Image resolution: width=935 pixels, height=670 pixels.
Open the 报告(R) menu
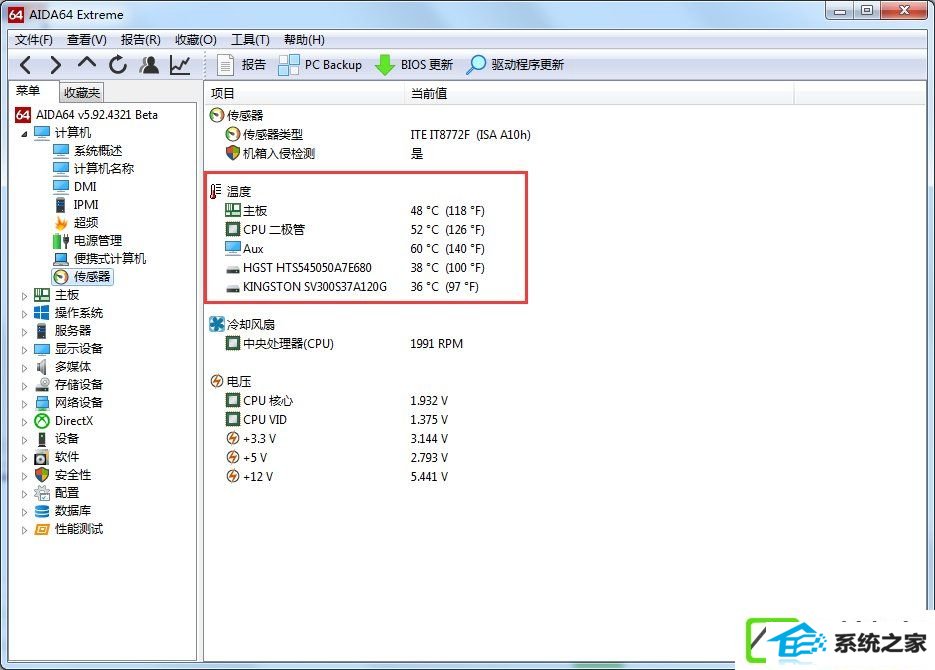[x=141, y=39]
